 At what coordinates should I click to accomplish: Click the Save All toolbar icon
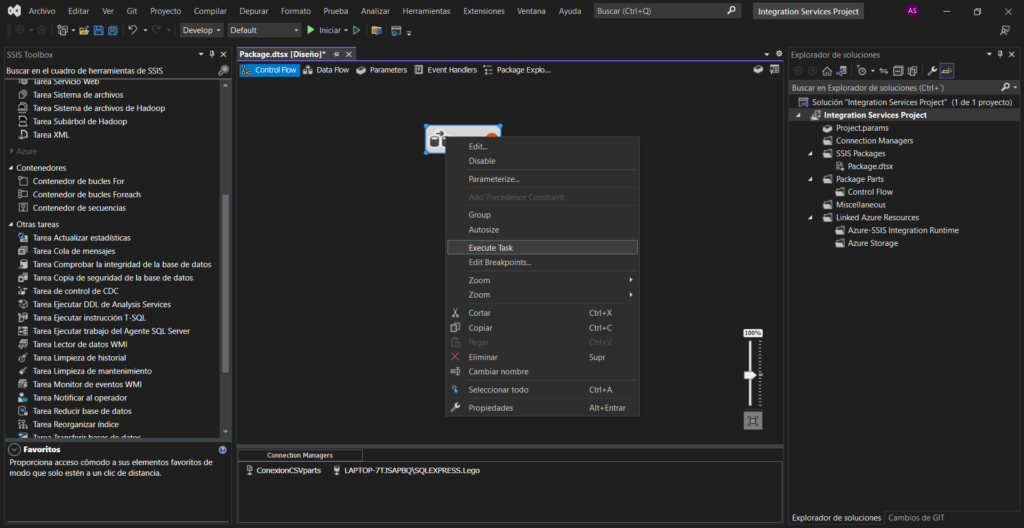113,30
